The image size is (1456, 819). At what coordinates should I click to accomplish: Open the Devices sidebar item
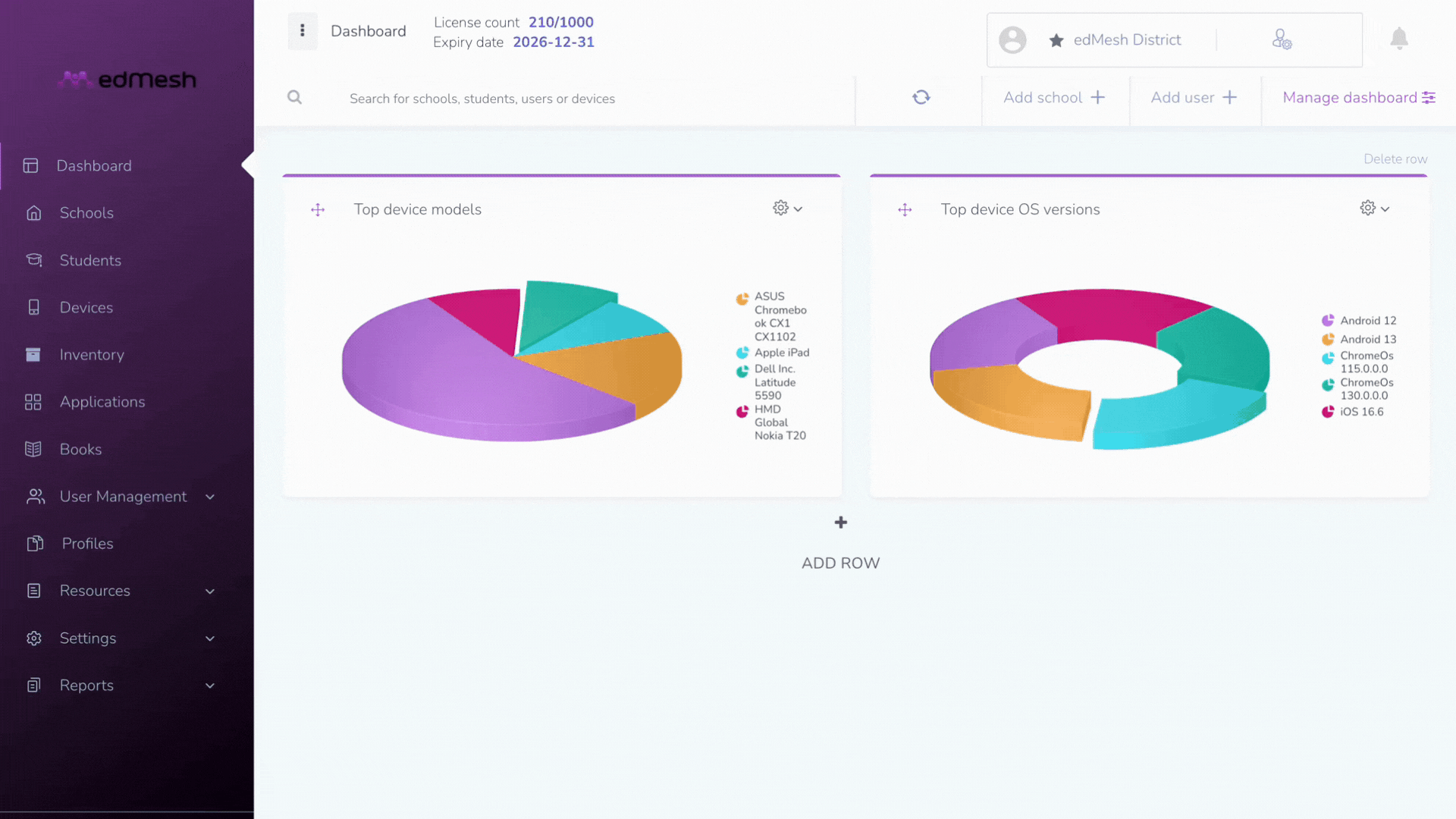(86, 307)
